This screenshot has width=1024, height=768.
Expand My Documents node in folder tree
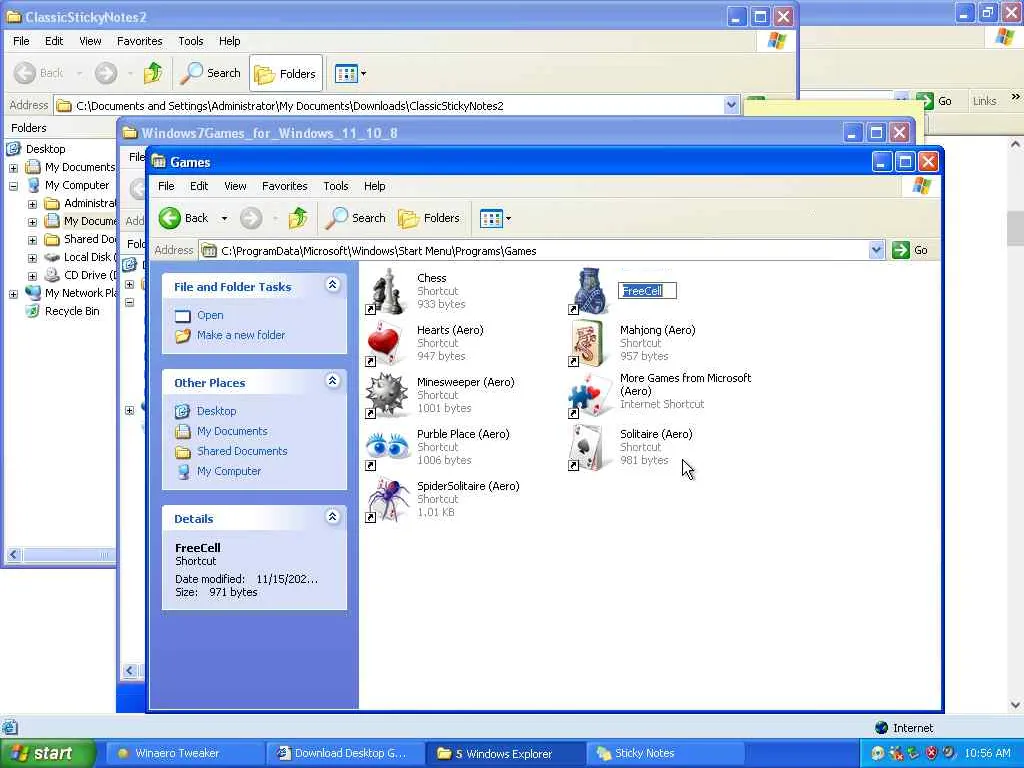point(13,168)
